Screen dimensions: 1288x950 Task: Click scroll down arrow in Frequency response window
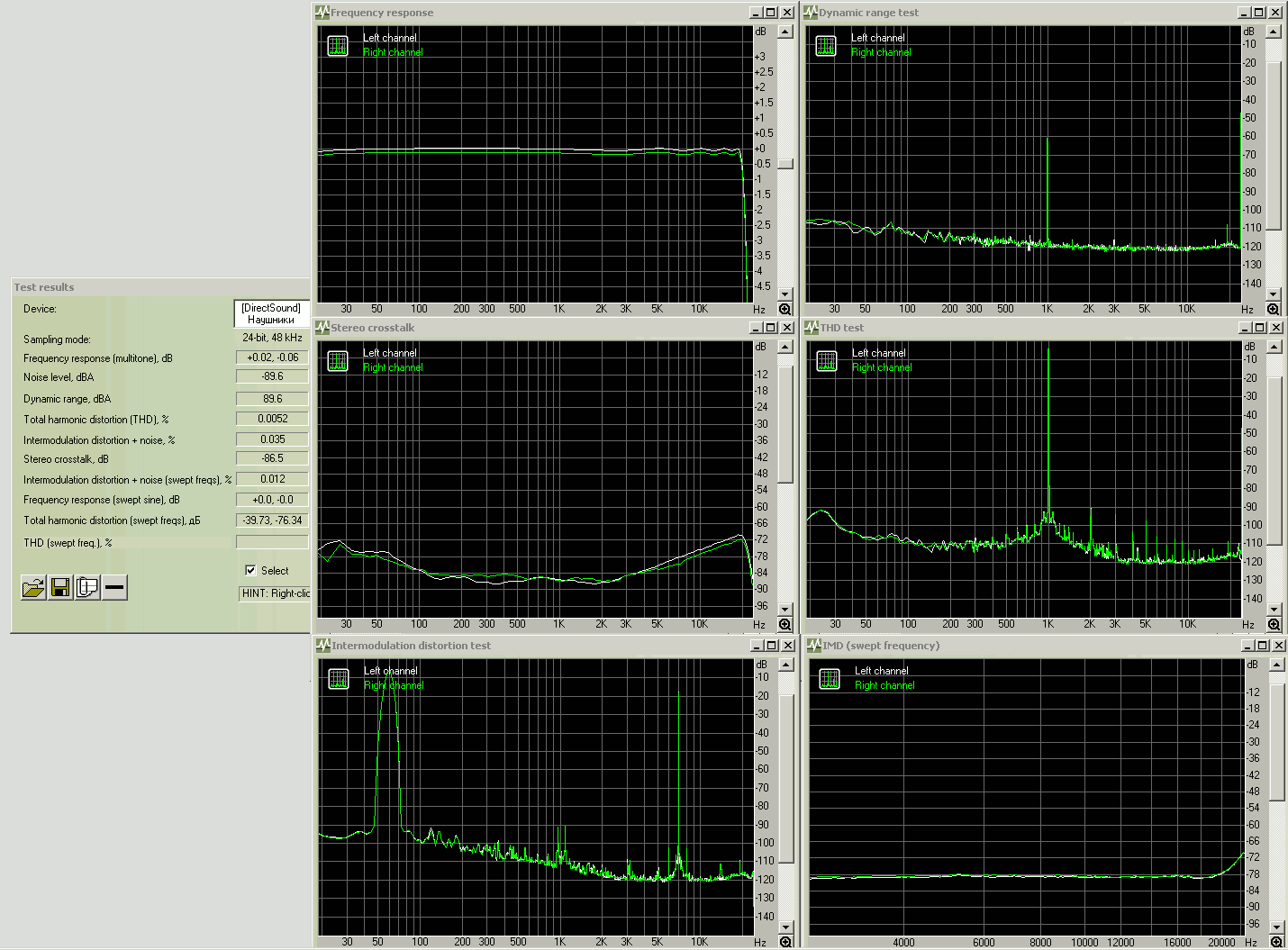785,294
